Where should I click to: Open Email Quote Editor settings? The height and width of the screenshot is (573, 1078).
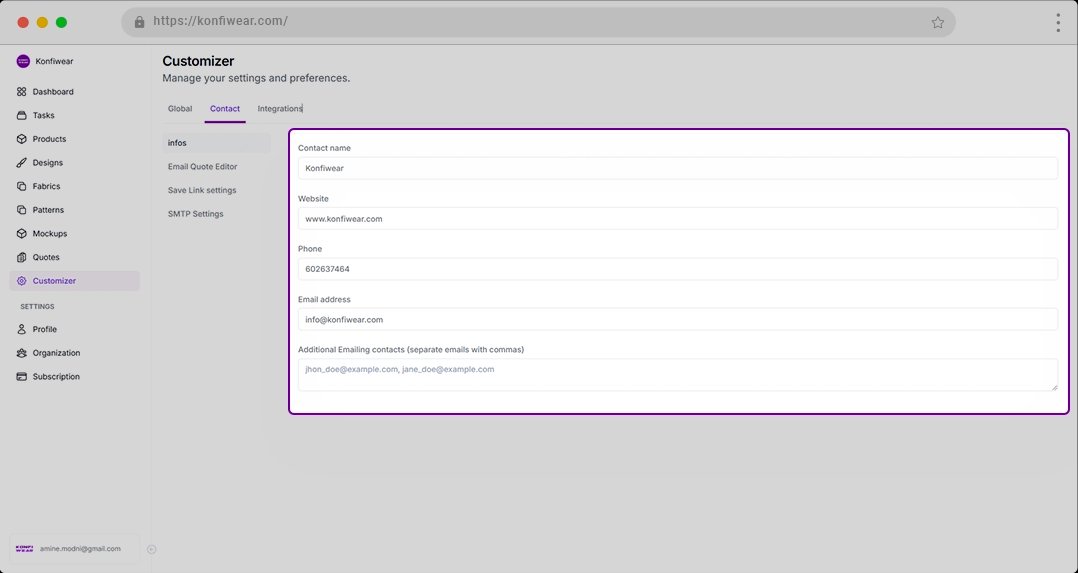pos(203,167)
